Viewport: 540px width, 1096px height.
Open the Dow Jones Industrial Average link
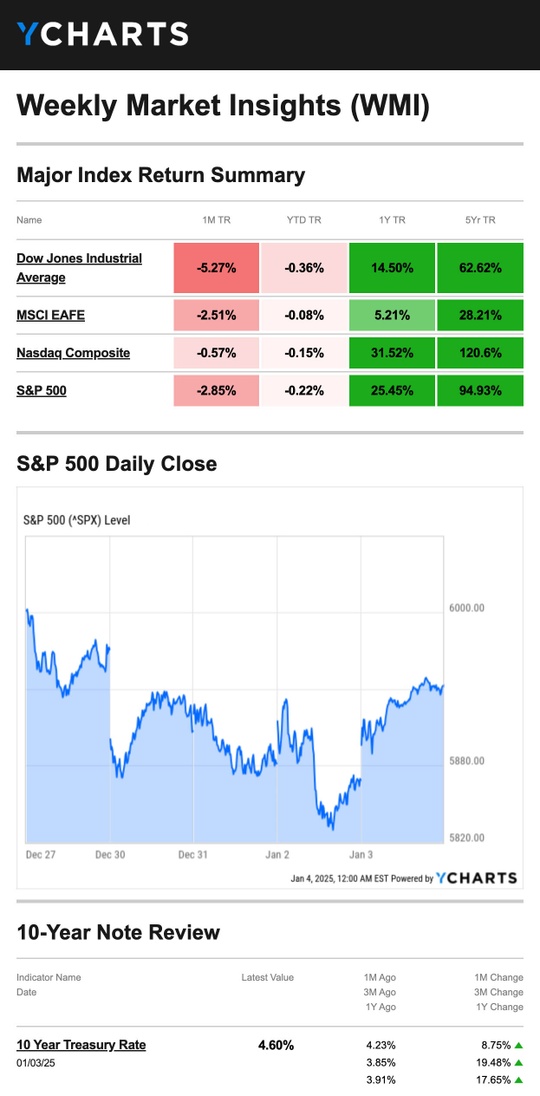[x=79, y=268]
